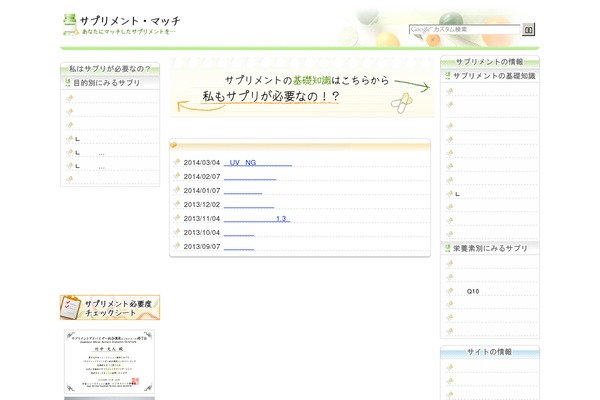Click the pin icon beside 2014/02/07

pyautogui.click(x=176, y=176)
